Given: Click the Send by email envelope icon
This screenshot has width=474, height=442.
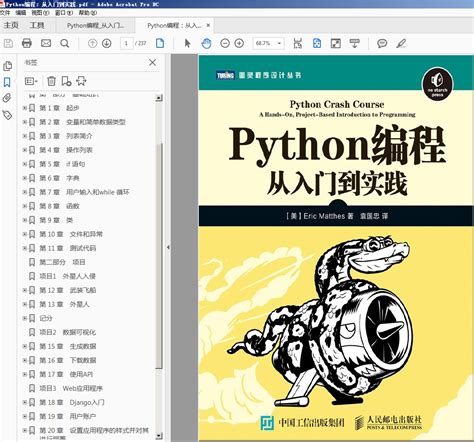Looking at the screenshot, I should tap(46, 43).
